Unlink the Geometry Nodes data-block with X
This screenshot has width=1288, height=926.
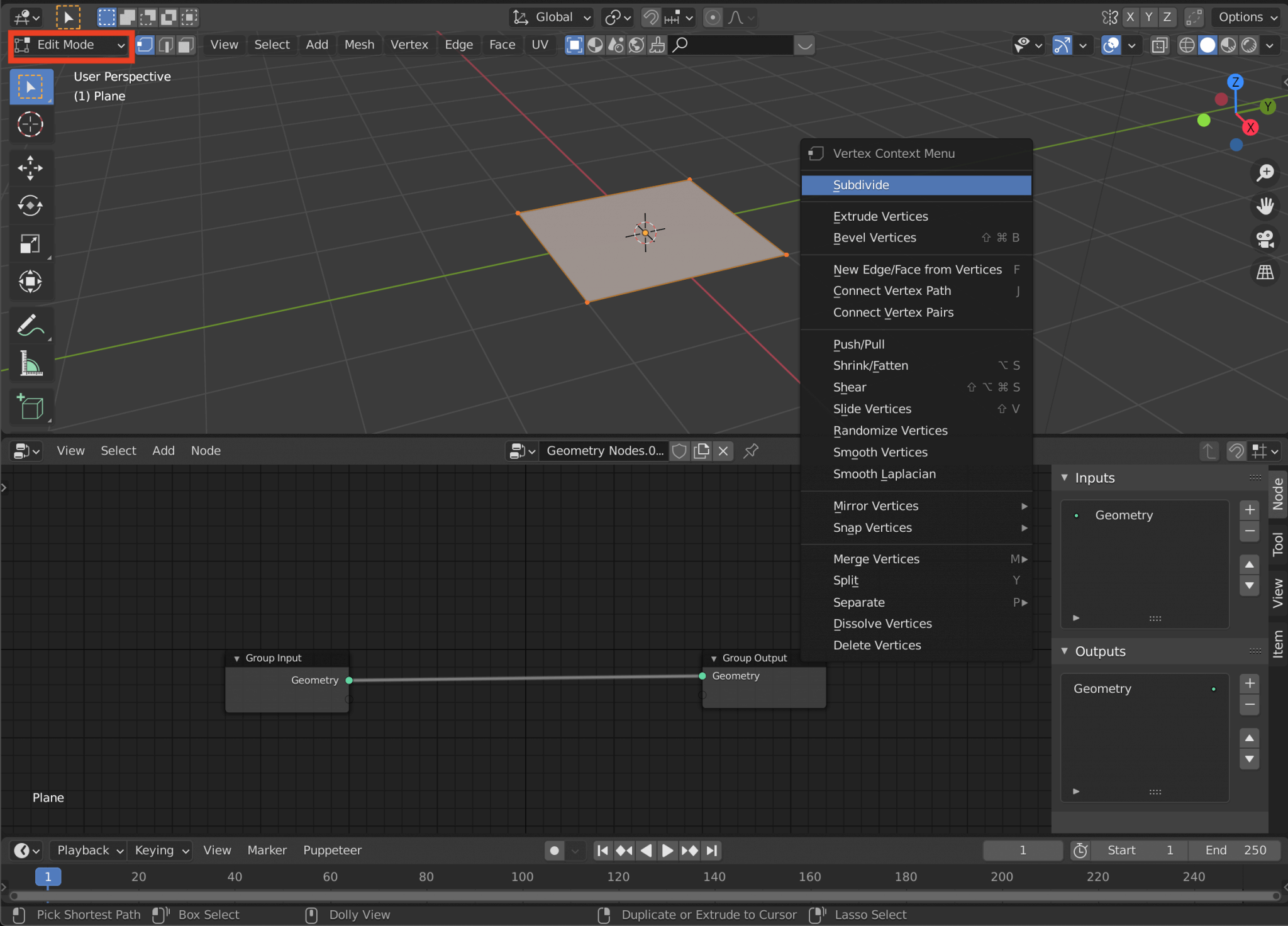pyautogui.click(x=723, y=451)
